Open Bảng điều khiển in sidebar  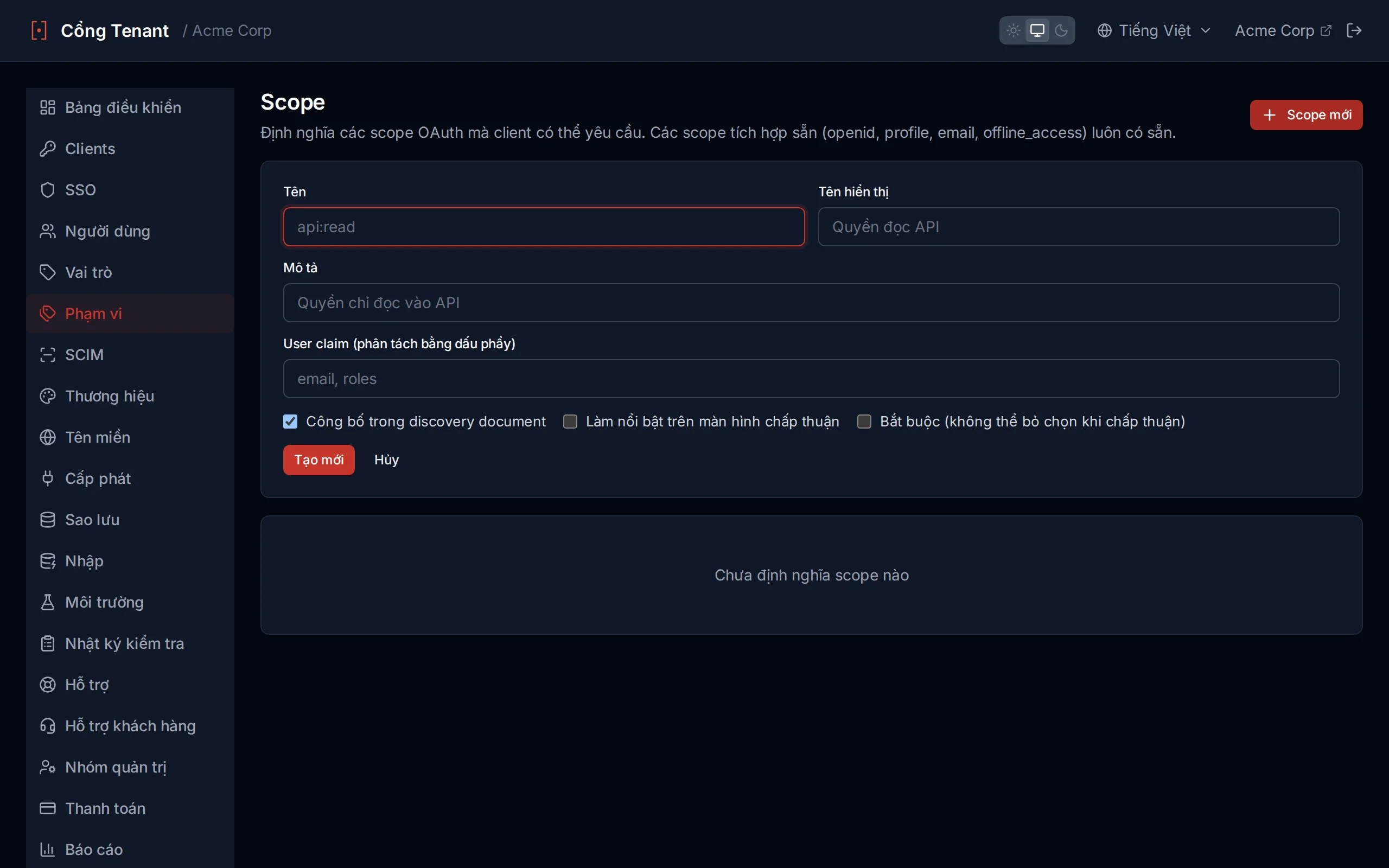click(130, 107)
